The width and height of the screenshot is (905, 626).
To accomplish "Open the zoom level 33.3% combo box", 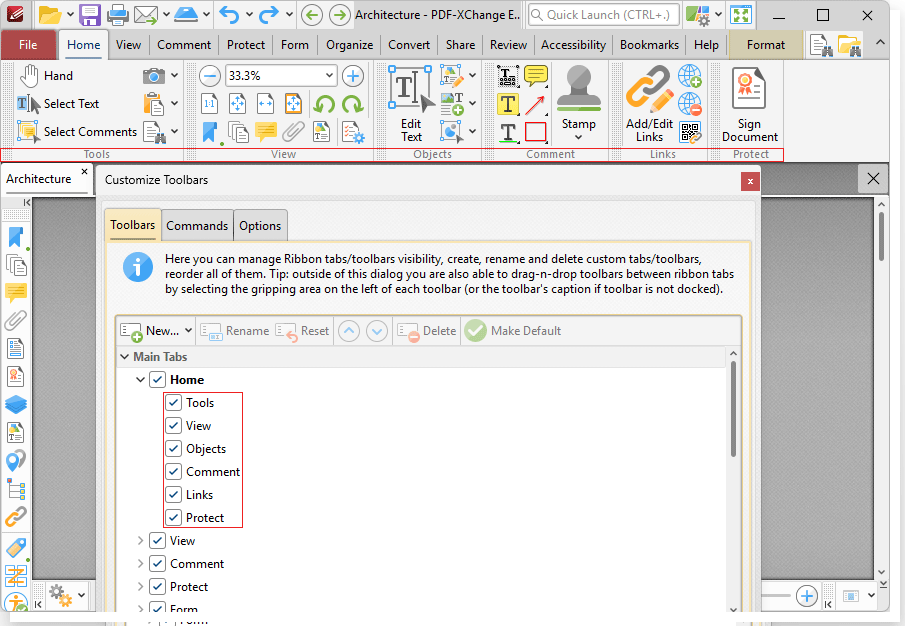I will coord(281,76).
